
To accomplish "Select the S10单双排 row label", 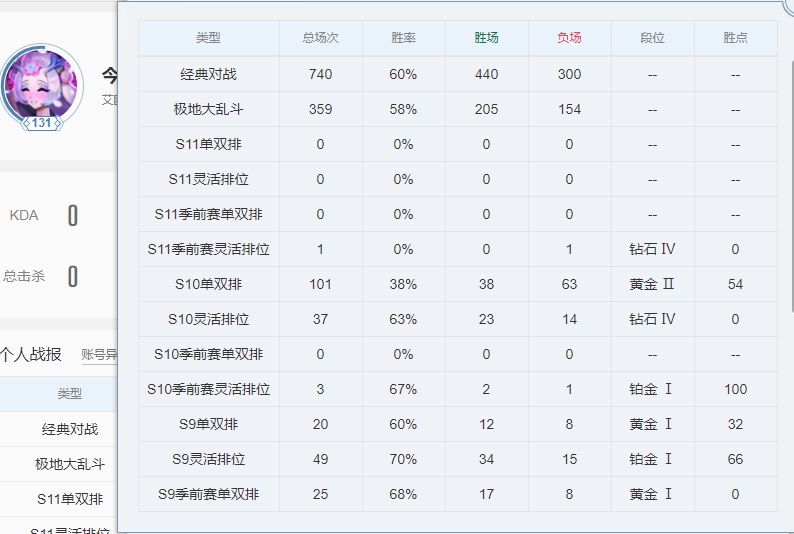I will pos(209,284).
